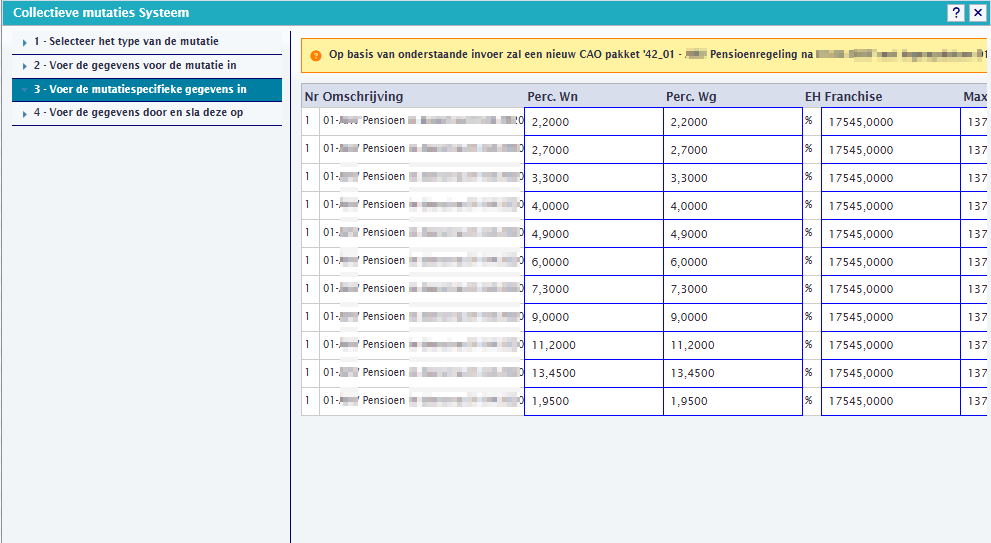991x543 pixels.
Task: Edit the Perc. Wn field with value 1,9500
Action: [x=594, y=401]
